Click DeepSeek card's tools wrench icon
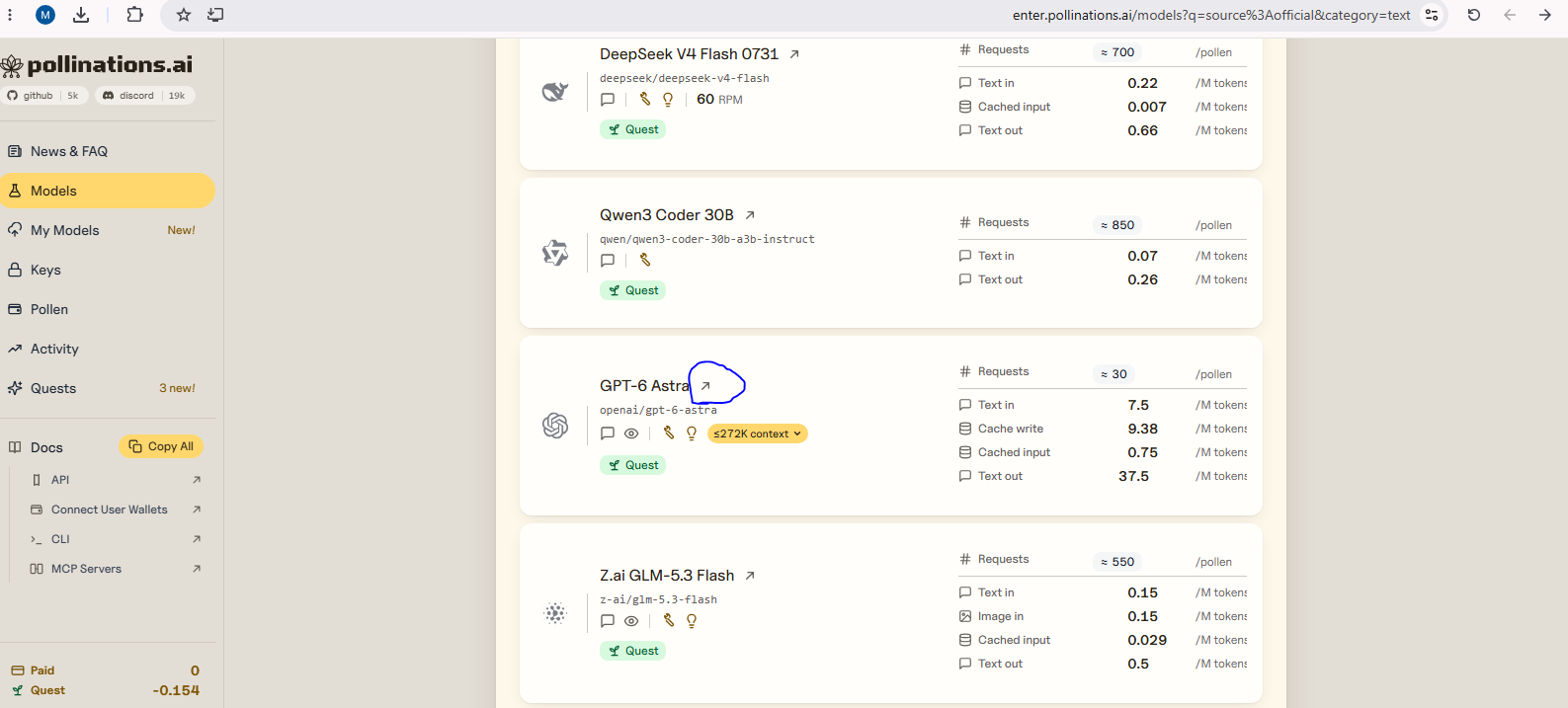 pyautogui.click(x=645, y=100)
